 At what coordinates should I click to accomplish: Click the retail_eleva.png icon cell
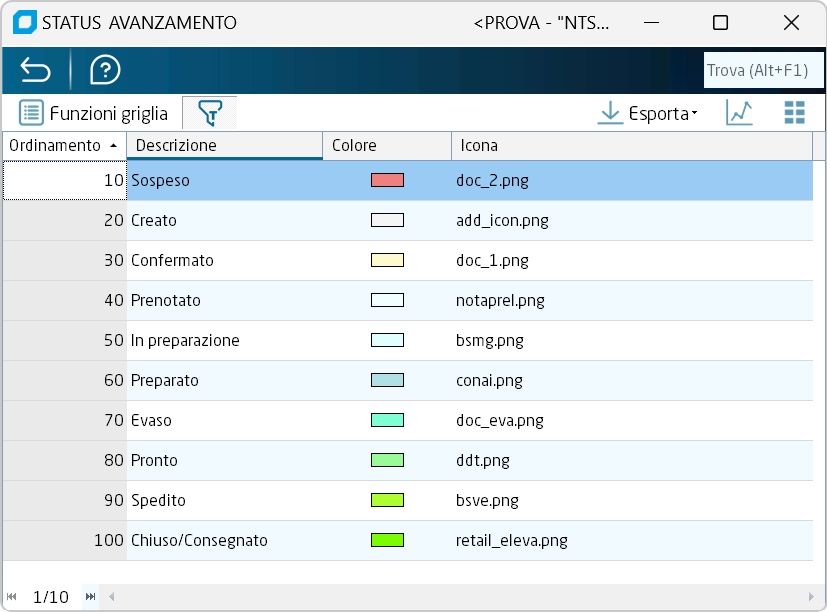click(632, 540)
